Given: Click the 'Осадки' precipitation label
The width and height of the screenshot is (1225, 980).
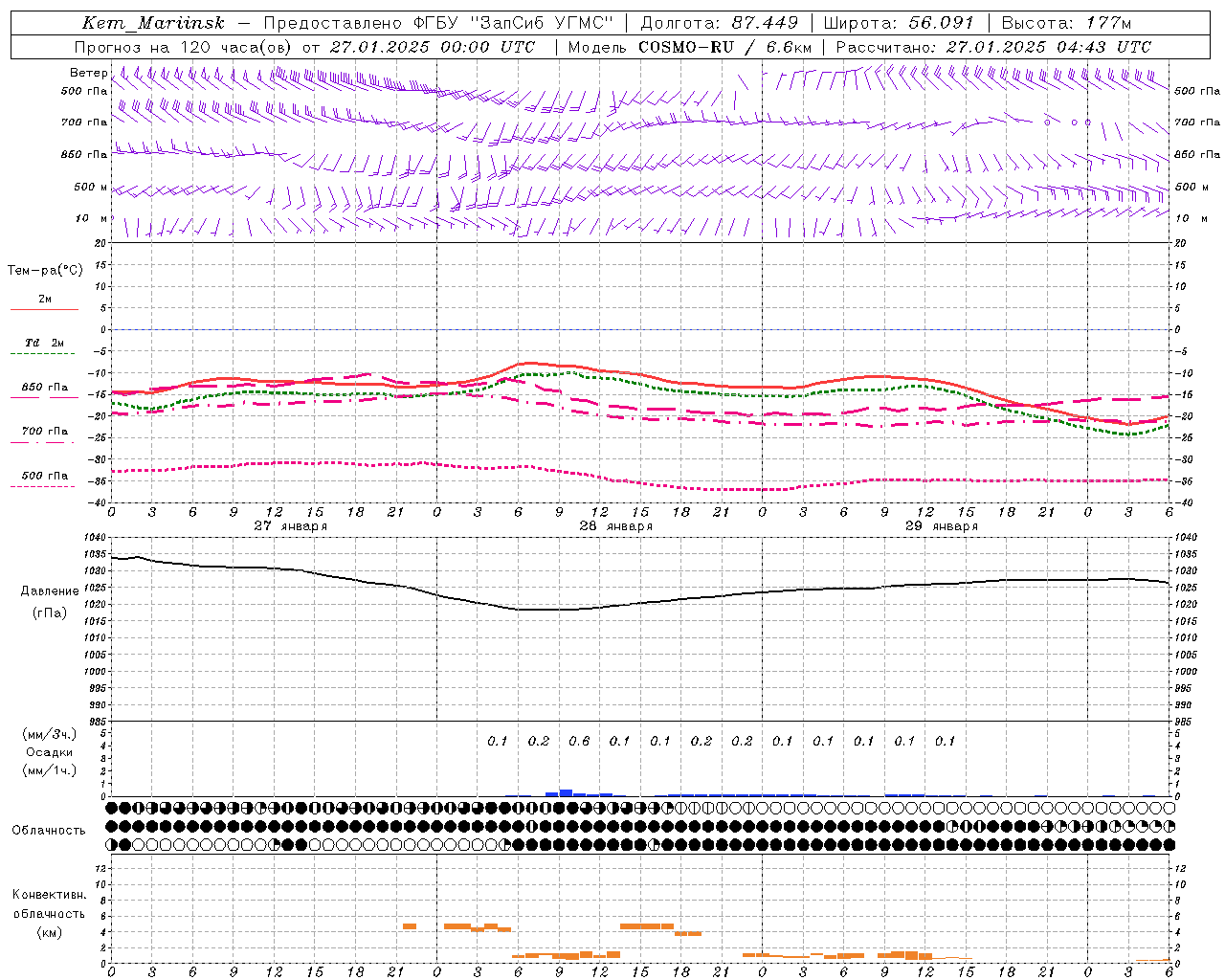Looking at the screenshot, I should 50,752.
